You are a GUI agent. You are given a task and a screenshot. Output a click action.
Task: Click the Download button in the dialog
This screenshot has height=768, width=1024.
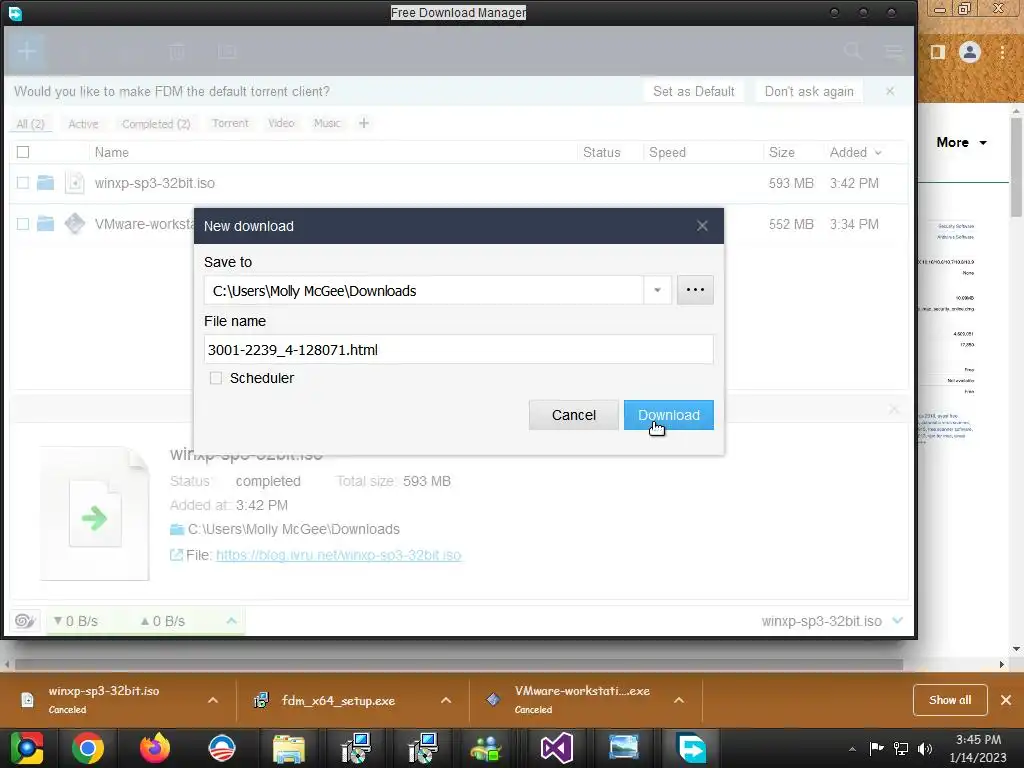[x=668, y=415]
